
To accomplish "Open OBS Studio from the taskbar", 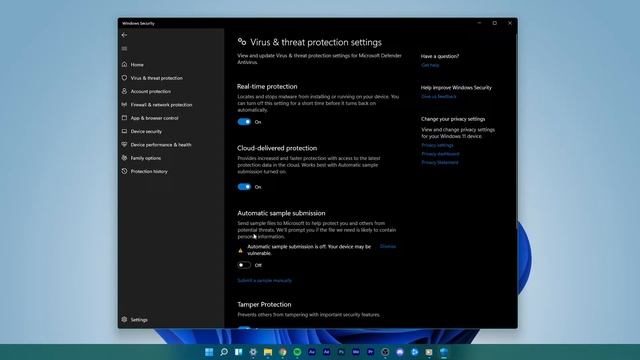I will pyautogui.click(x=385, y=352).
